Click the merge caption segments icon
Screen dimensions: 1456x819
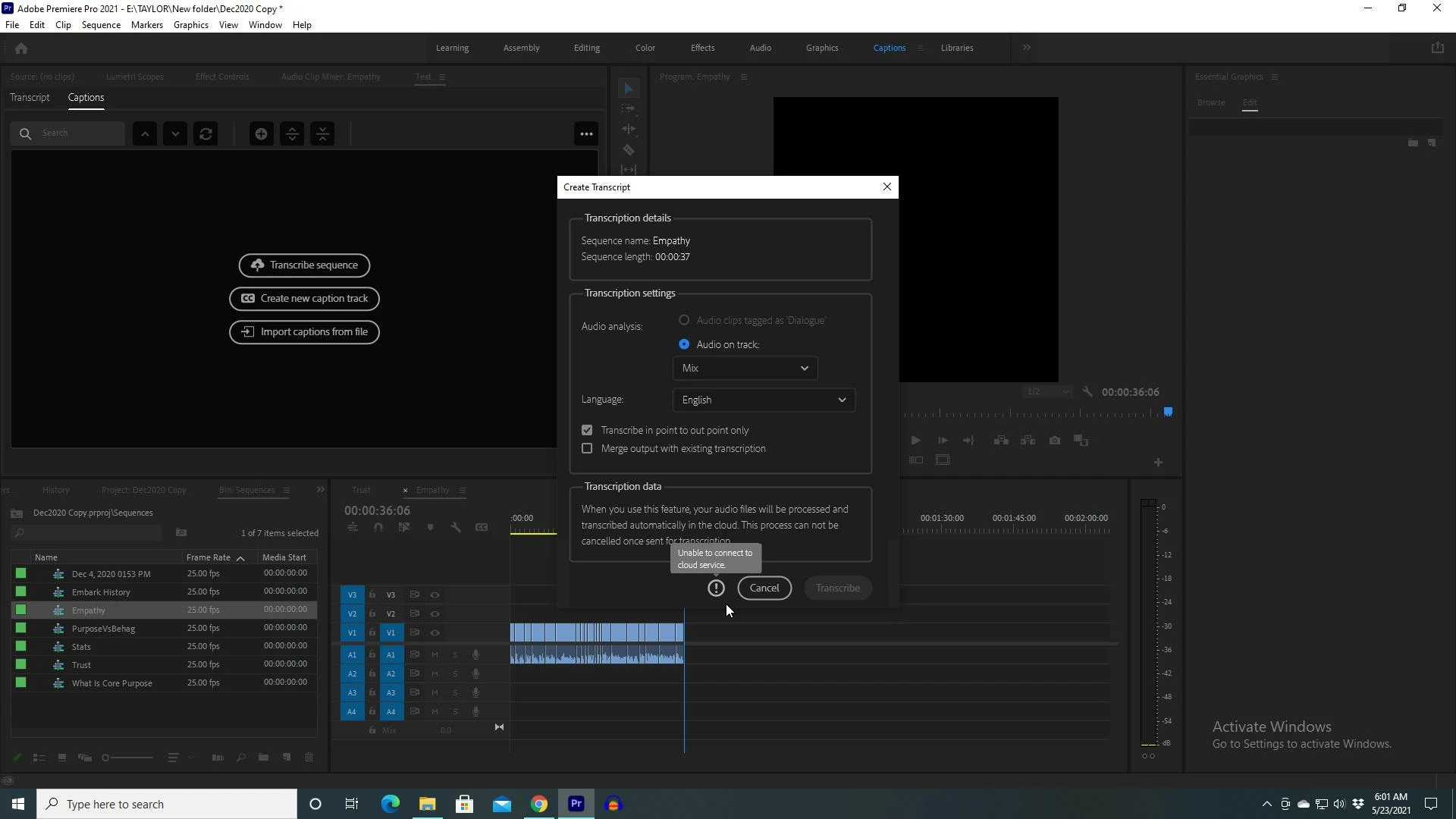(x=323, y=134)
